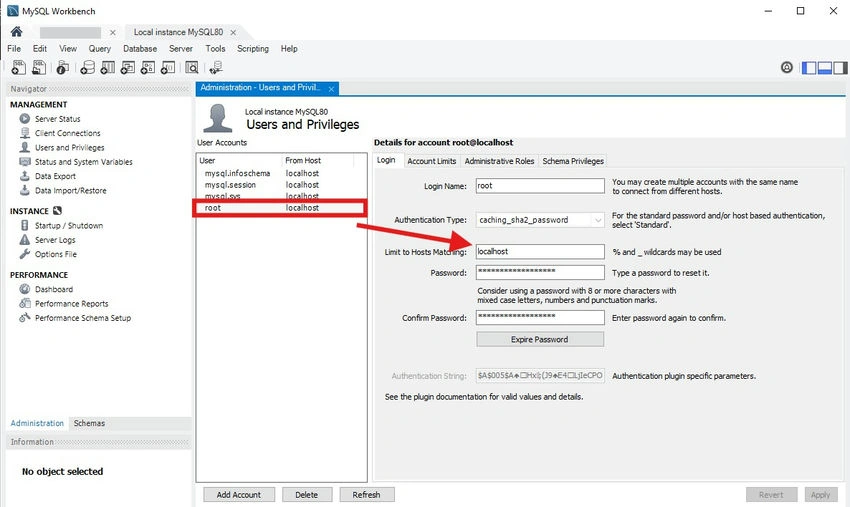Select the mysql.infoschema user account row
This screenshot has height=507, width=850.
(x=281, y=173)
